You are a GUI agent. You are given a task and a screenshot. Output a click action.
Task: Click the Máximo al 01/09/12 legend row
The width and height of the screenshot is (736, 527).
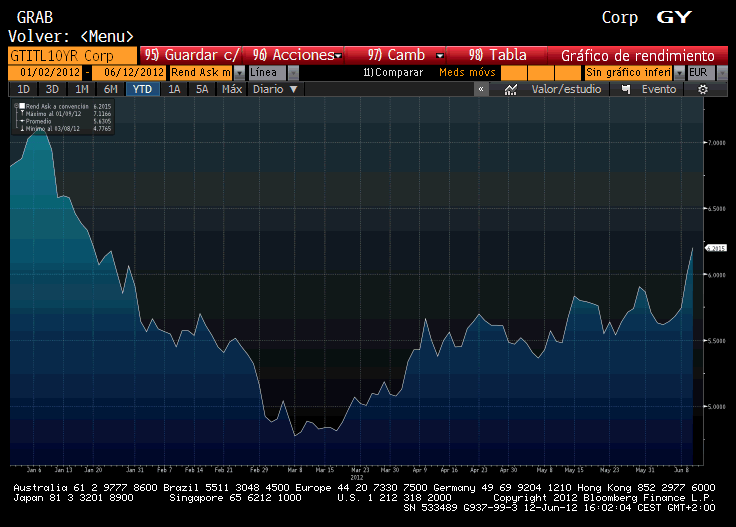(x=68, y=114)
